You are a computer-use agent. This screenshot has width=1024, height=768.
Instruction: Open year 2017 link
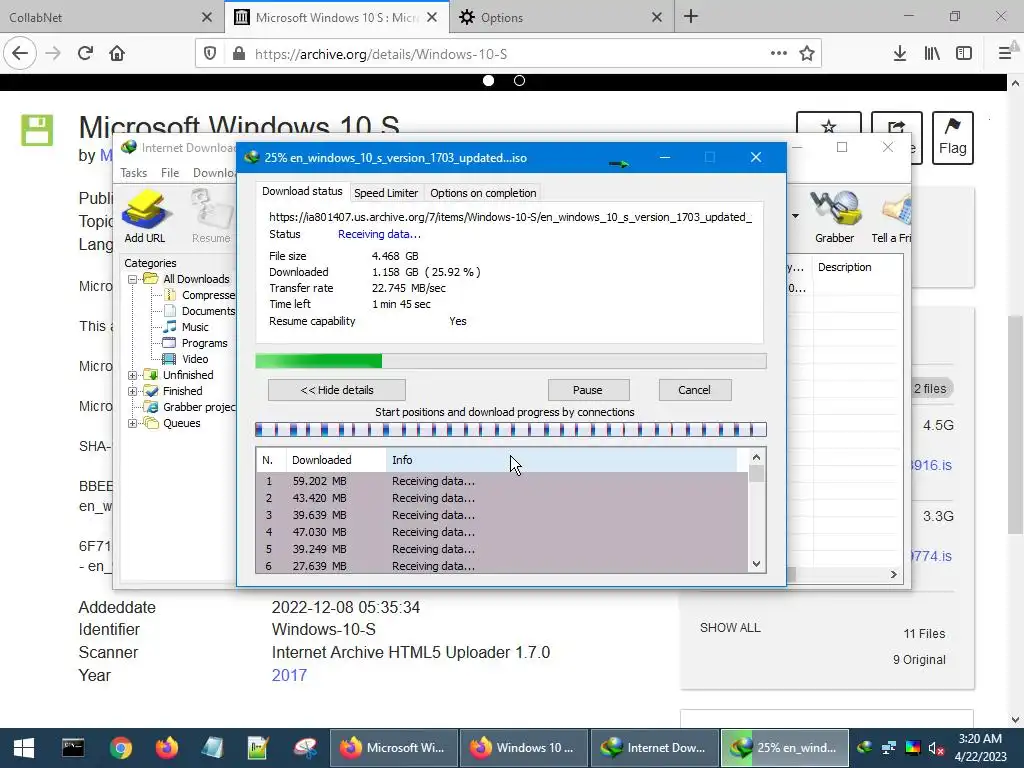coord(289,675)
